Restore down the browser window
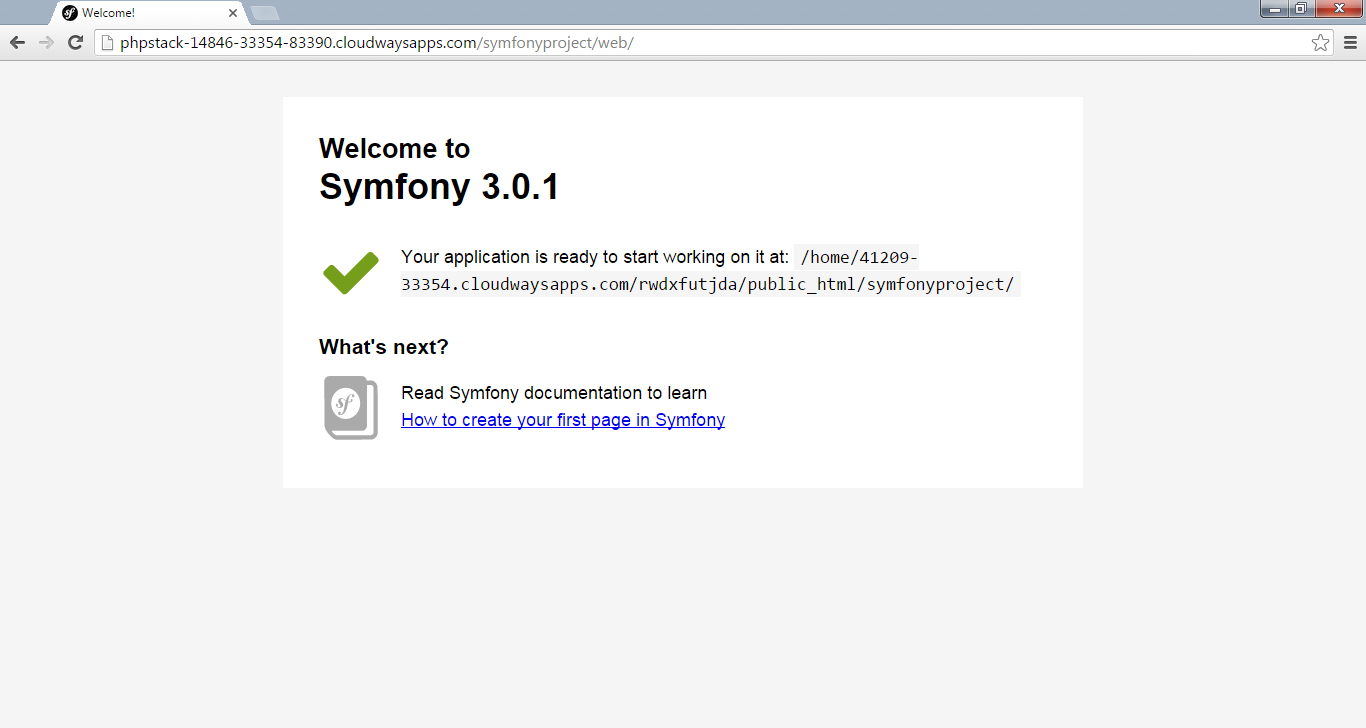This screenshot has height=728, width=1366. pos(1301,9)
